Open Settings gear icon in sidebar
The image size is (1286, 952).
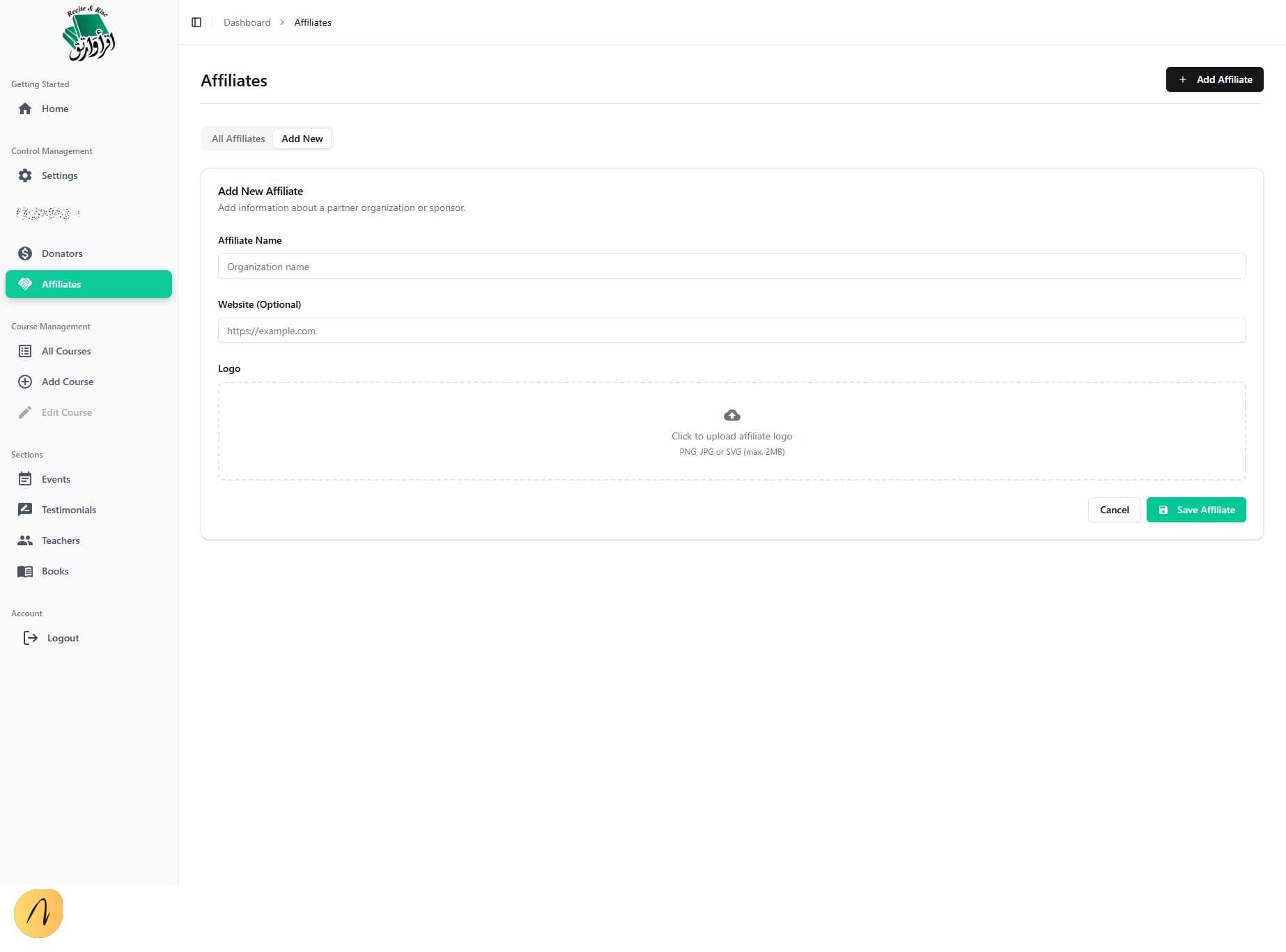[25, 175]
